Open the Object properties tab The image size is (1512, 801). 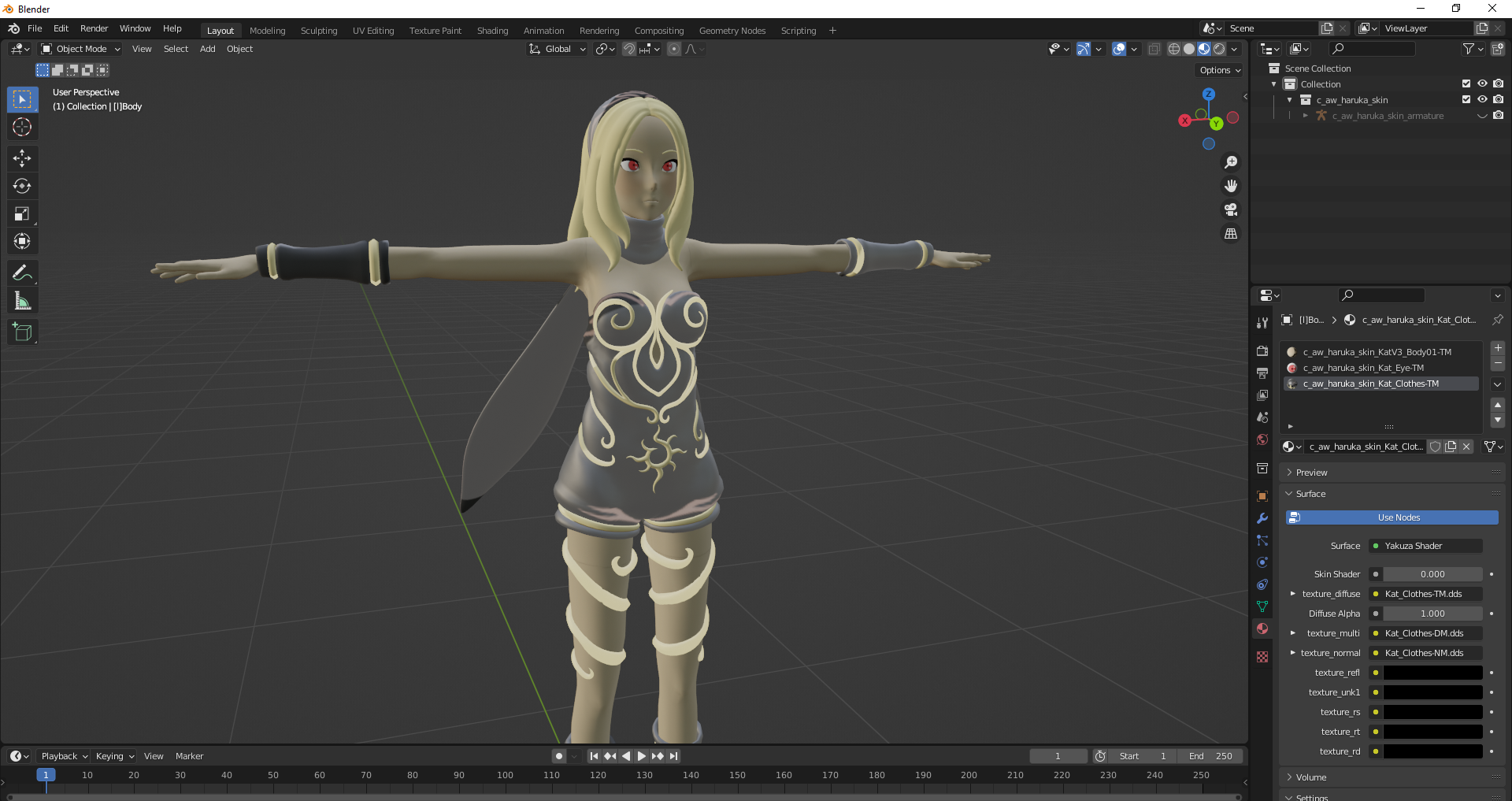click(1262, 496)
